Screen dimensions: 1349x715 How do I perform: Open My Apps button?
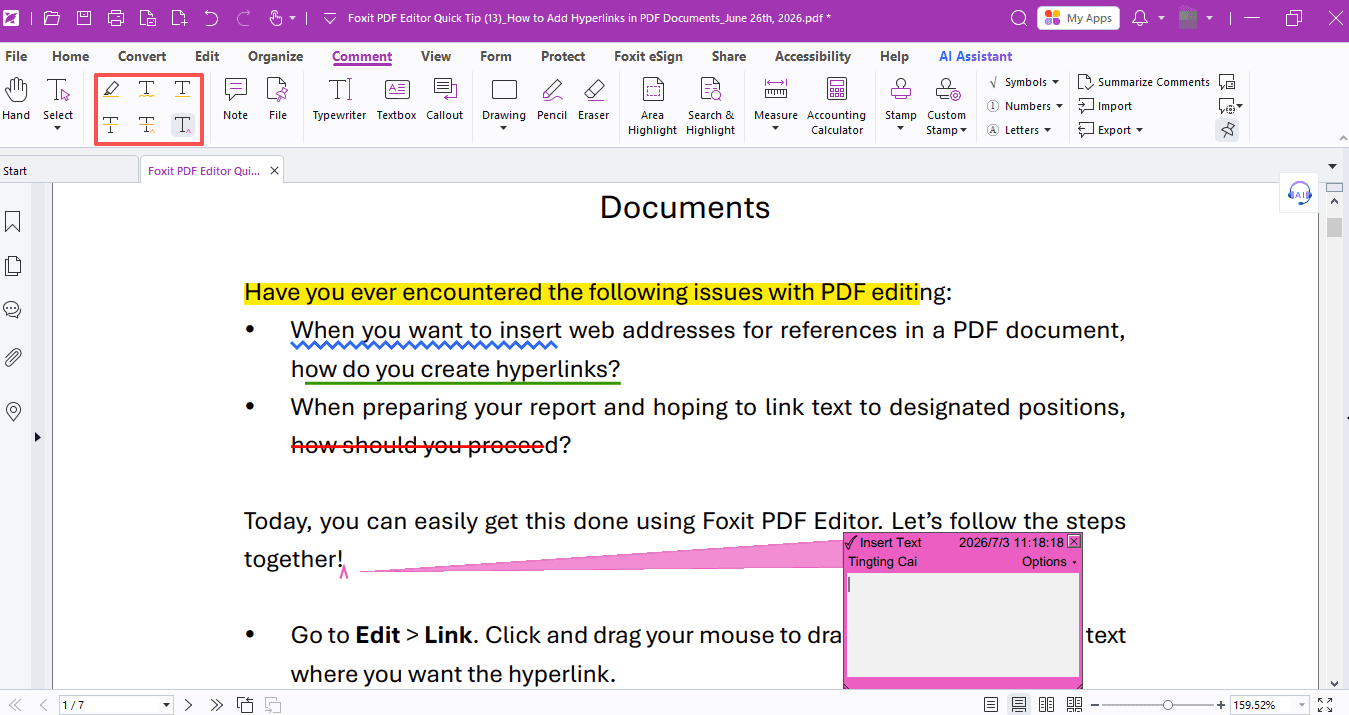coord(1078,18)
